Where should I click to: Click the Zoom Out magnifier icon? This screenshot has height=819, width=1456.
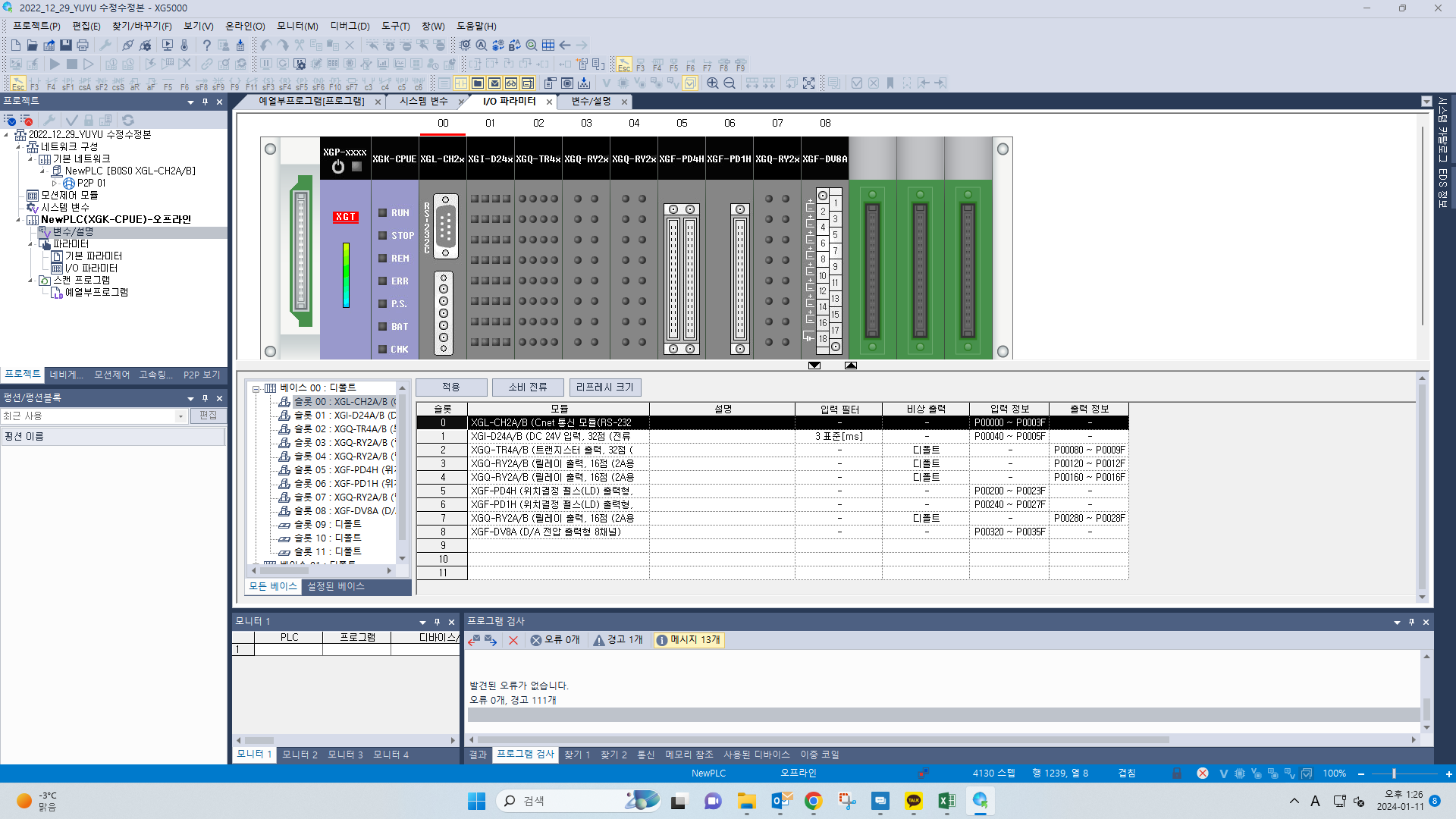pyautogui.click(x=730, y=83)
